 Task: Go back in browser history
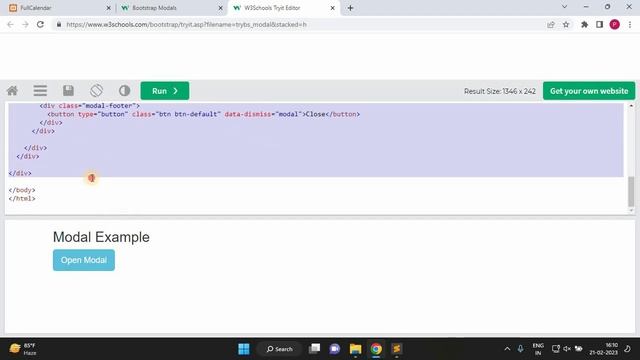10,24
